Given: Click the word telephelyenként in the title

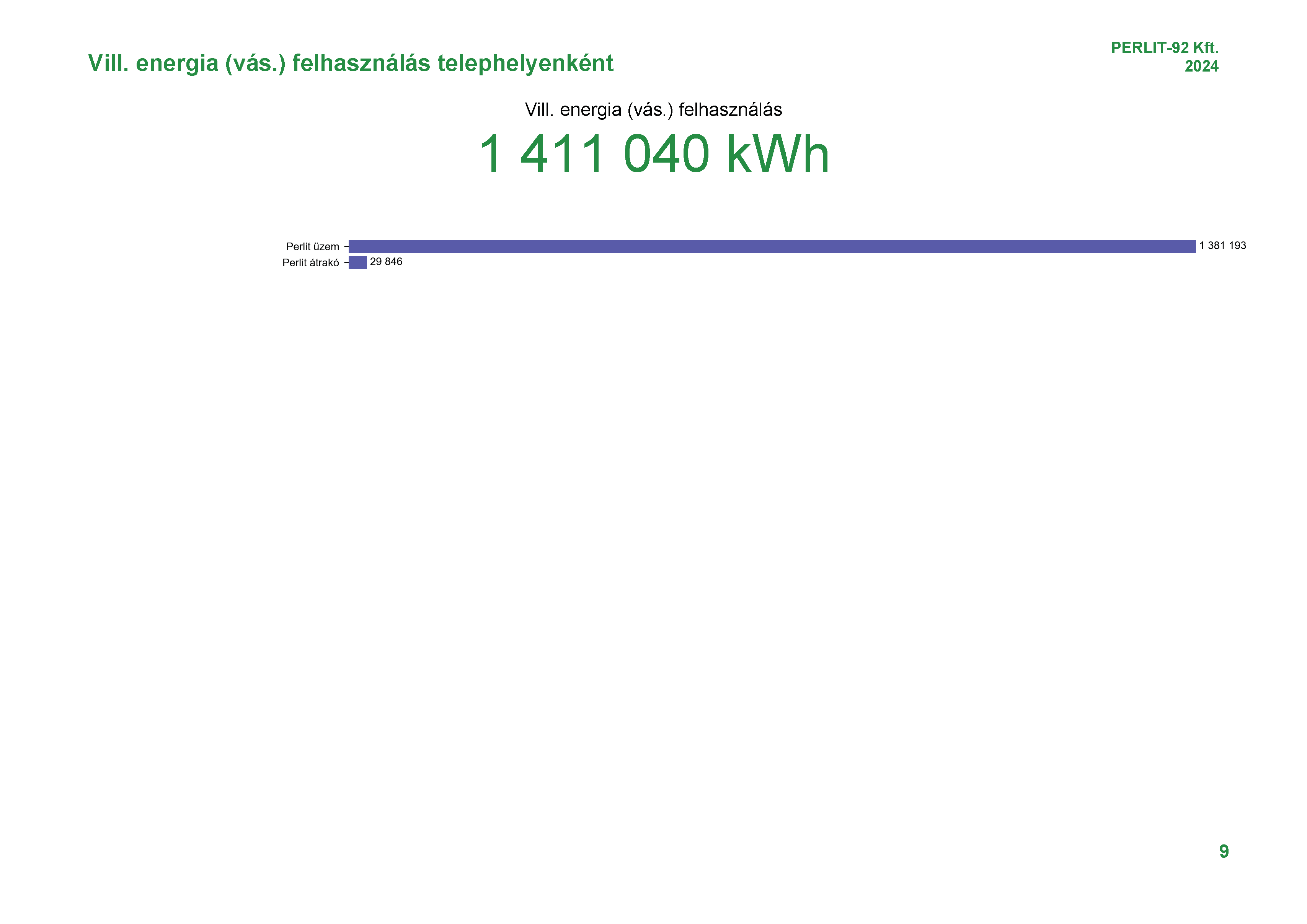Looking at the screenshot, I should point(525,63).
